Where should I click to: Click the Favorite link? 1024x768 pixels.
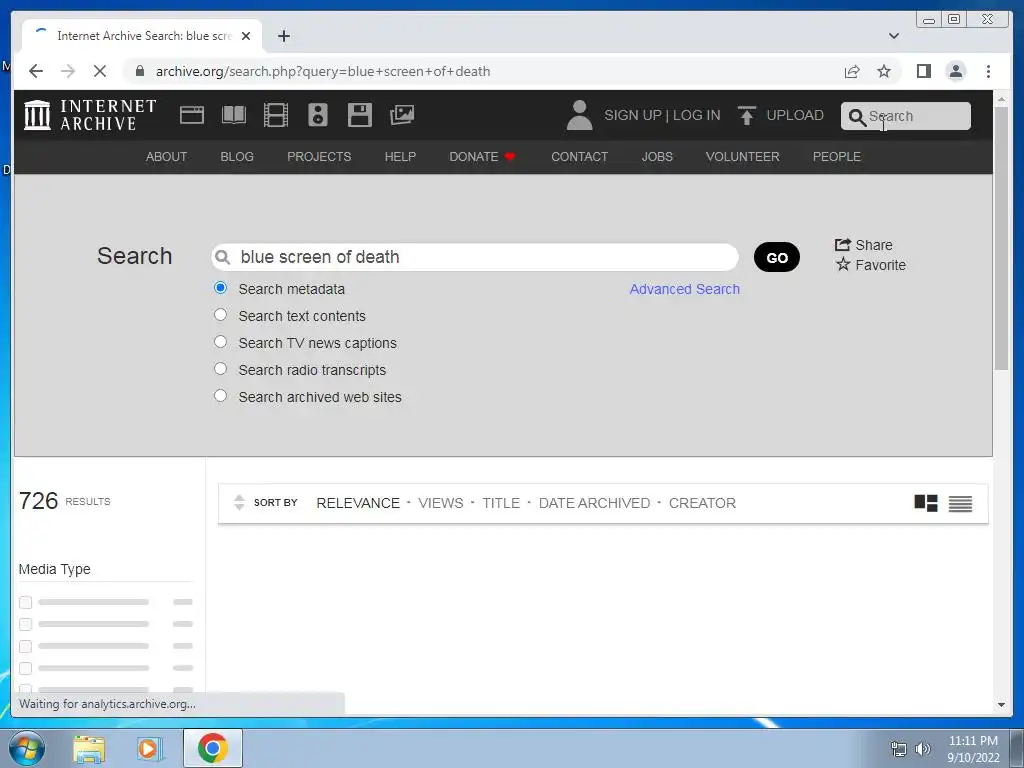[x=871, y=265]
